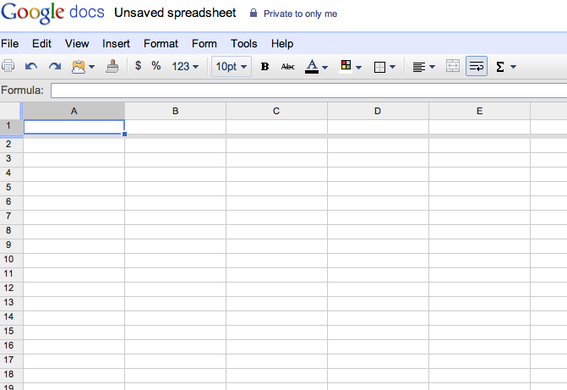Click the Unsaved spreadsheet title

coord(175,13)
